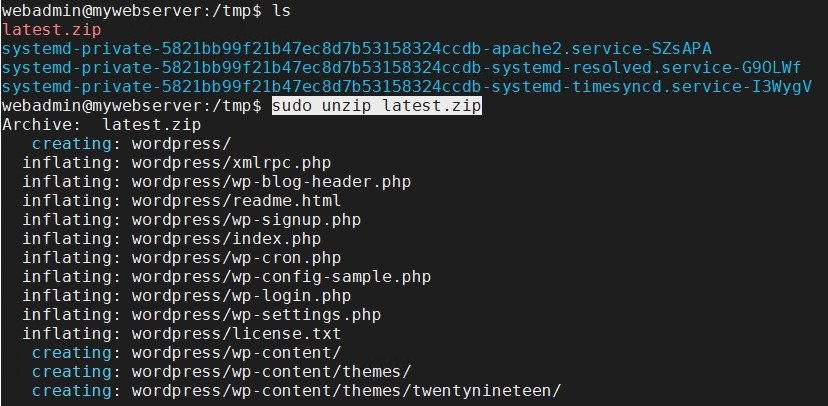The width and height of the screenshot is (828, 406).
Task: Click wordpress/wp-config-sample.php entry
Action: pyautogui.click(x=281, y=277)
